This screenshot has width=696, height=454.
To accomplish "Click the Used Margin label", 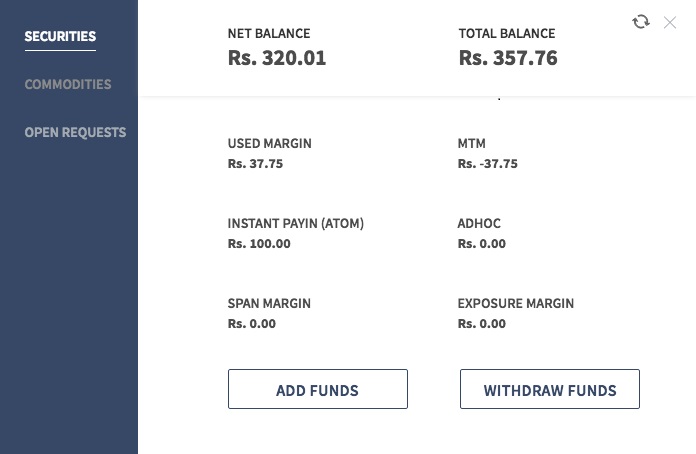I will pos(269,144).
